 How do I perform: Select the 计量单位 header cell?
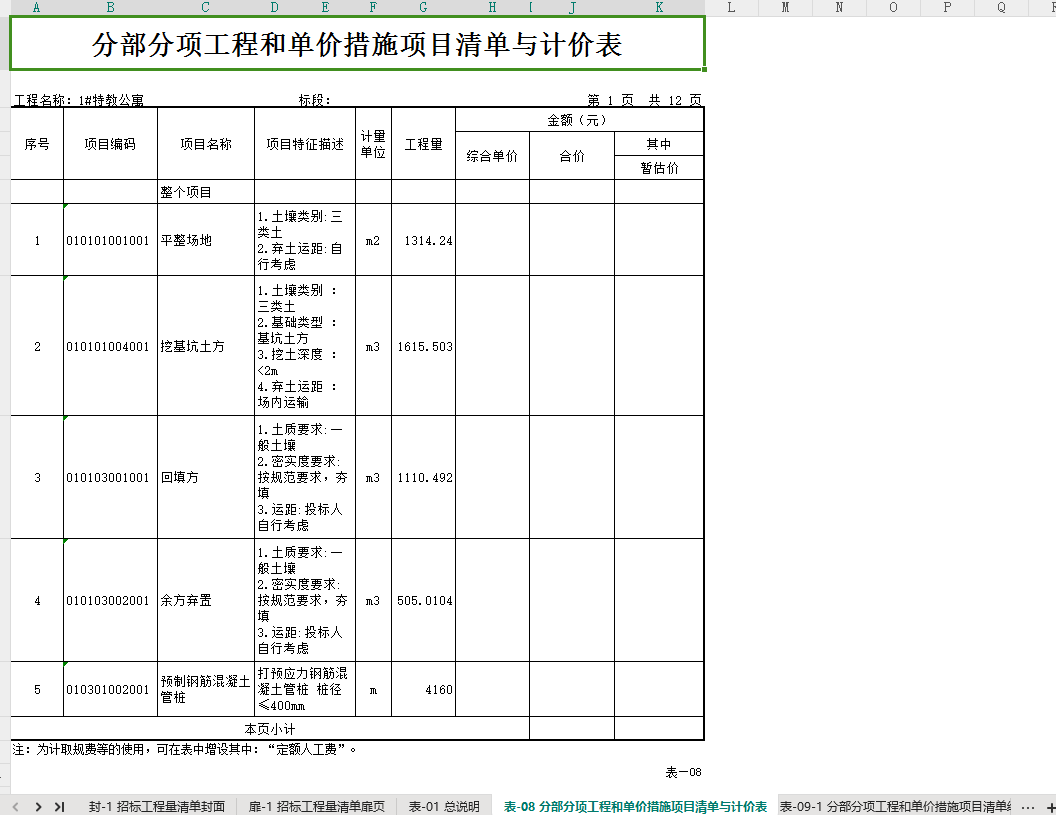tap(373, 143)
